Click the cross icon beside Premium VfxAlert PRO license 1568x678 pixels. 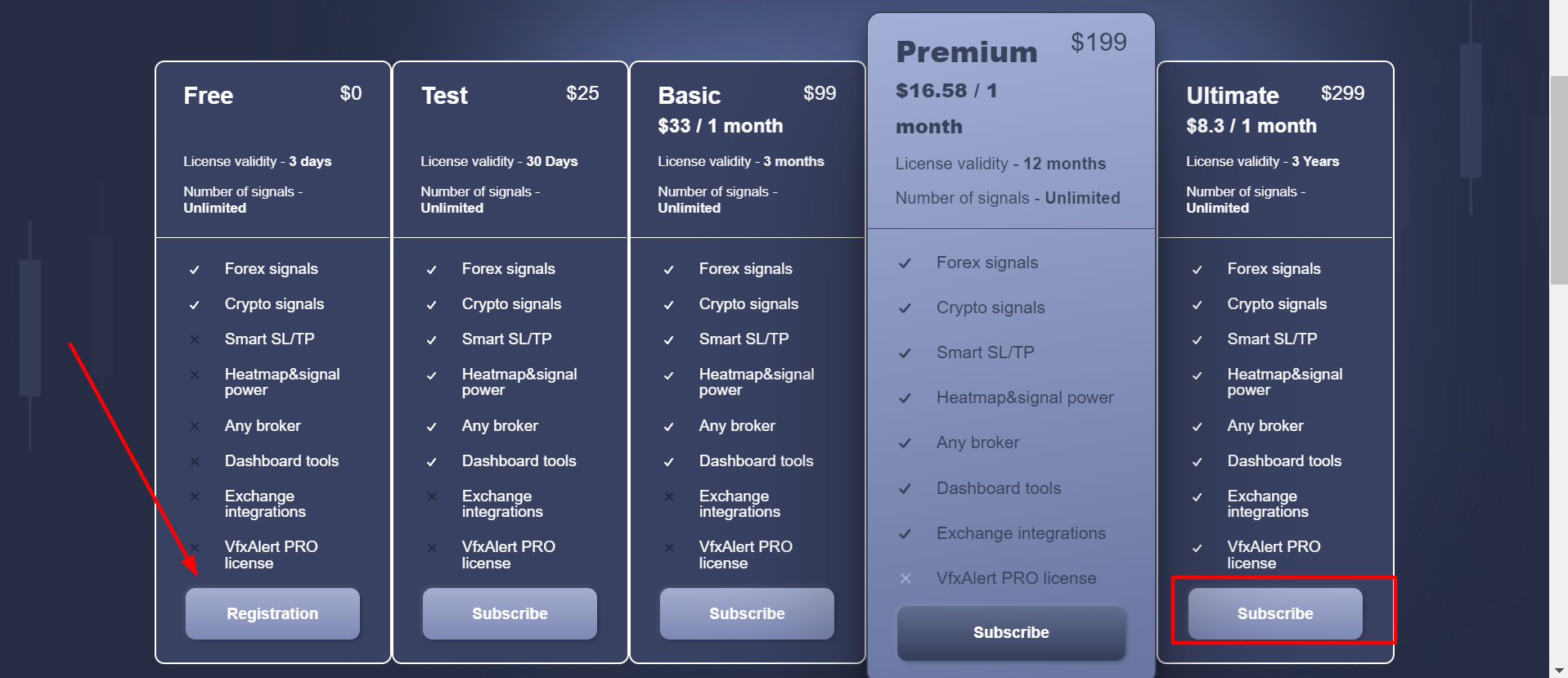click(x=905, y=578)
